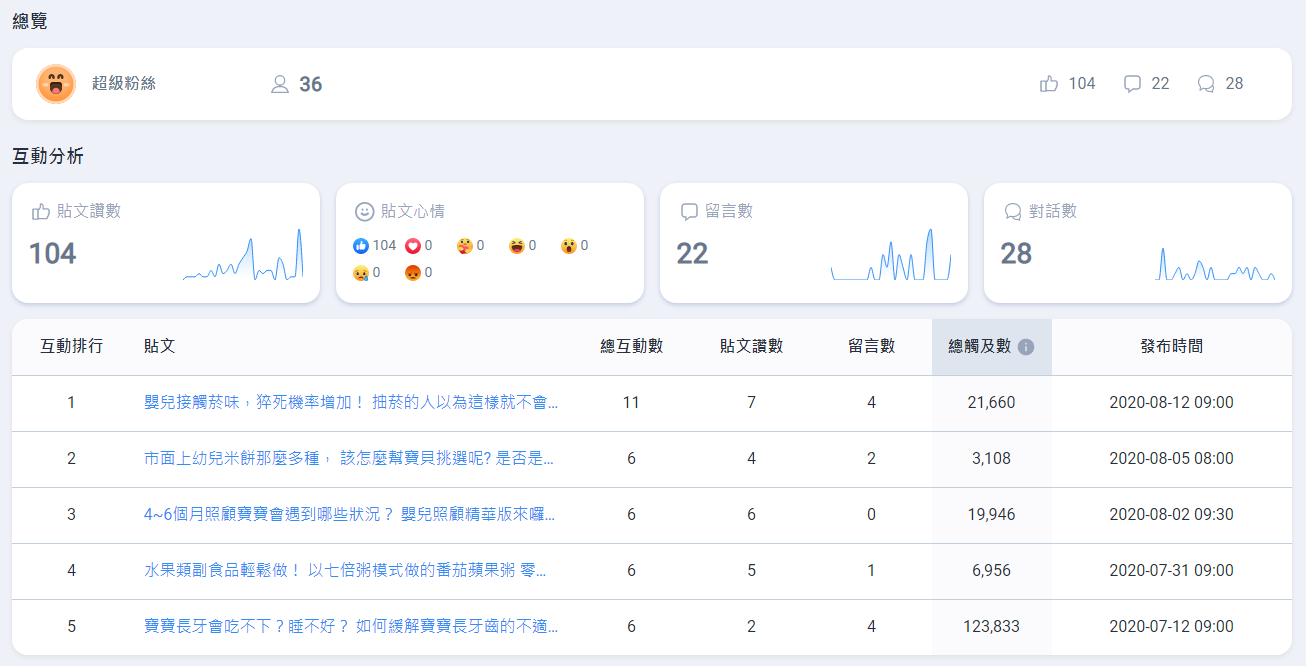Select the Angry reaction icon
Viewport: 1306px width, 666px height.
coord(413,273)
